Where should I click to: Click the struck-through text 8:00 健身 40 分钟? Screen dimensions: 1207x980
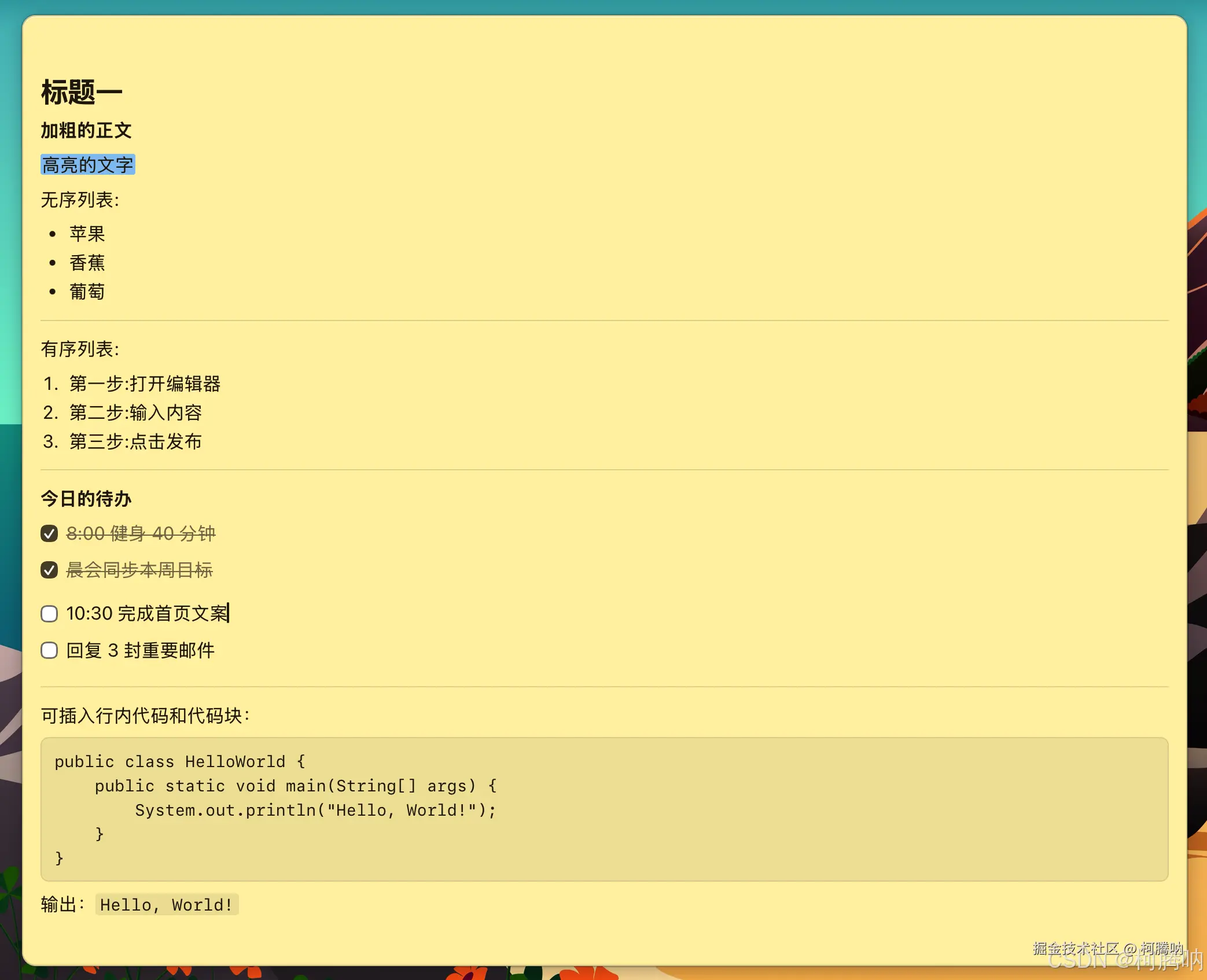pyautogui.click(x=141, y=533)
